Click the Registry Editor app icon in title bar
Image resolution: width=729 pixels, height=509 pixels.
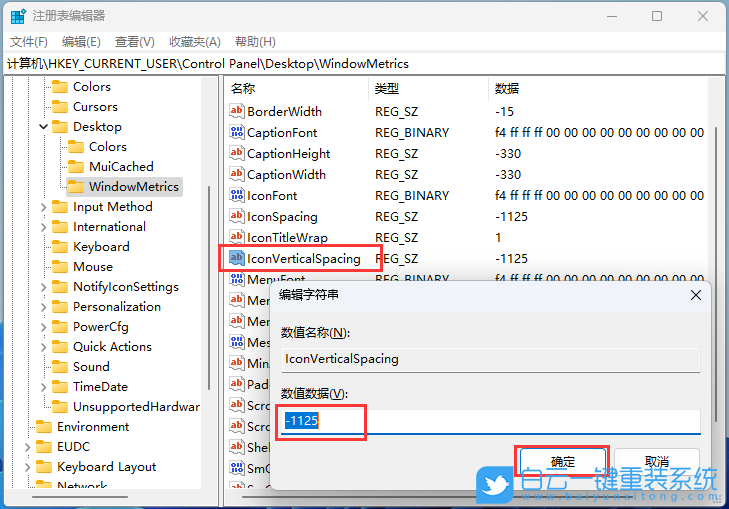click(18, 16)
